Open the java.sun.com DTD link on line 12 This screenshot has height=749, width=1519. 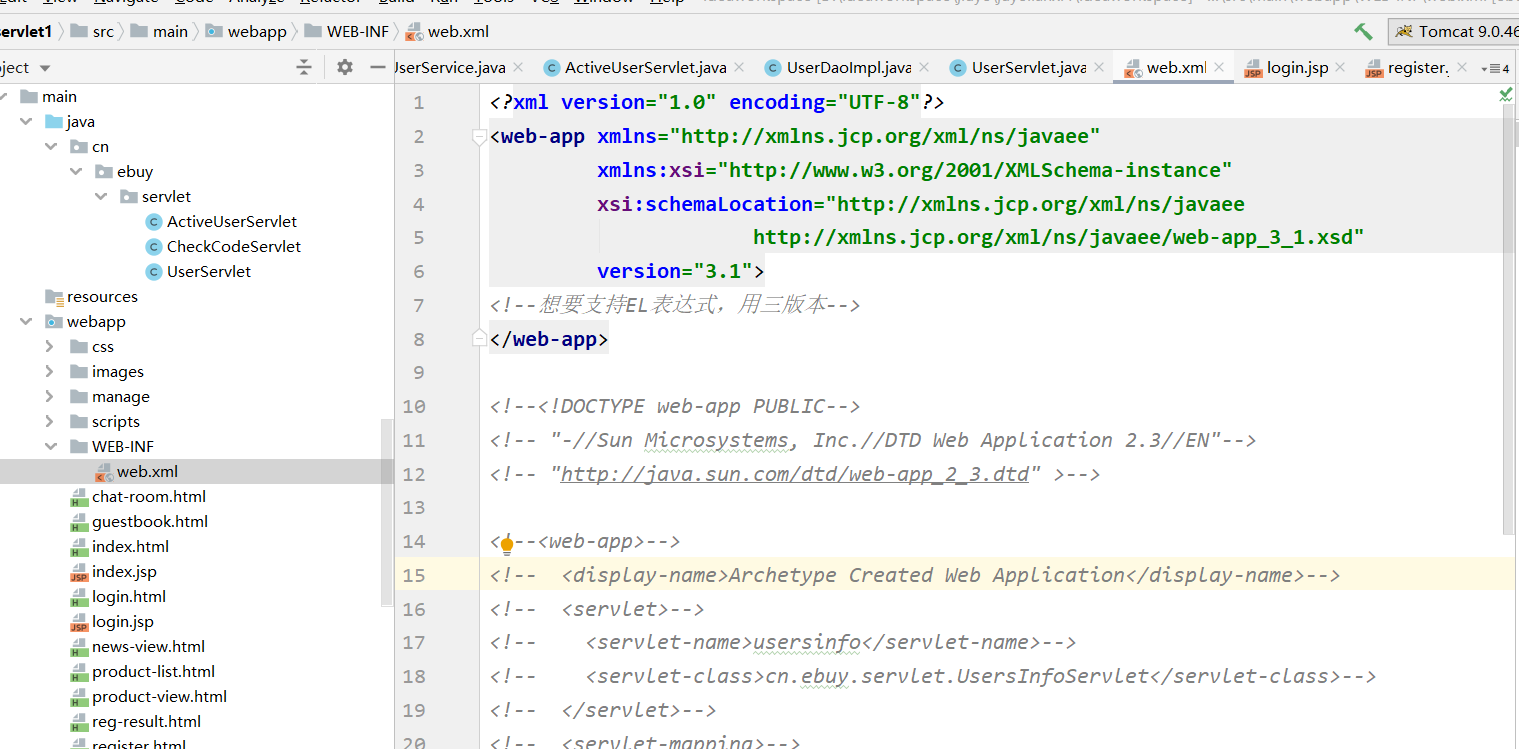795,474
